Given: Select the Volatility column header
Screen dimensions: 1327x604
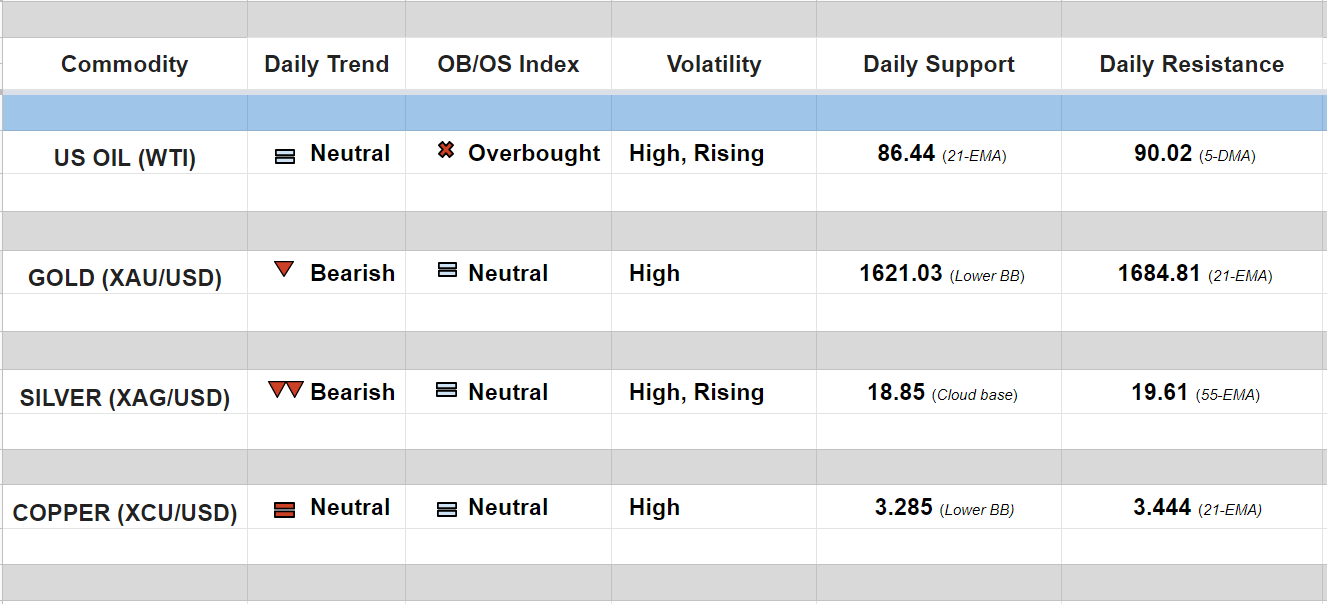Looking at the screenshot, I should coord(714,64).
